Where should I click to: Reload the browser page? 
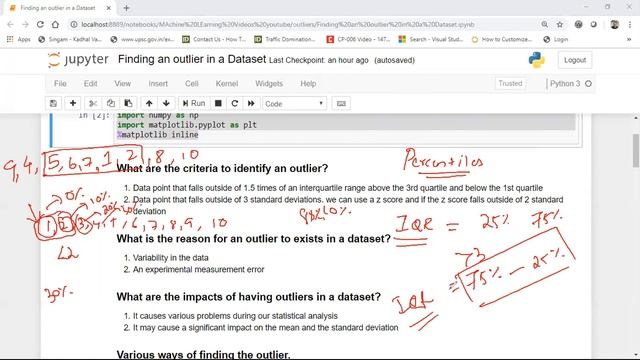click(40, 24)
